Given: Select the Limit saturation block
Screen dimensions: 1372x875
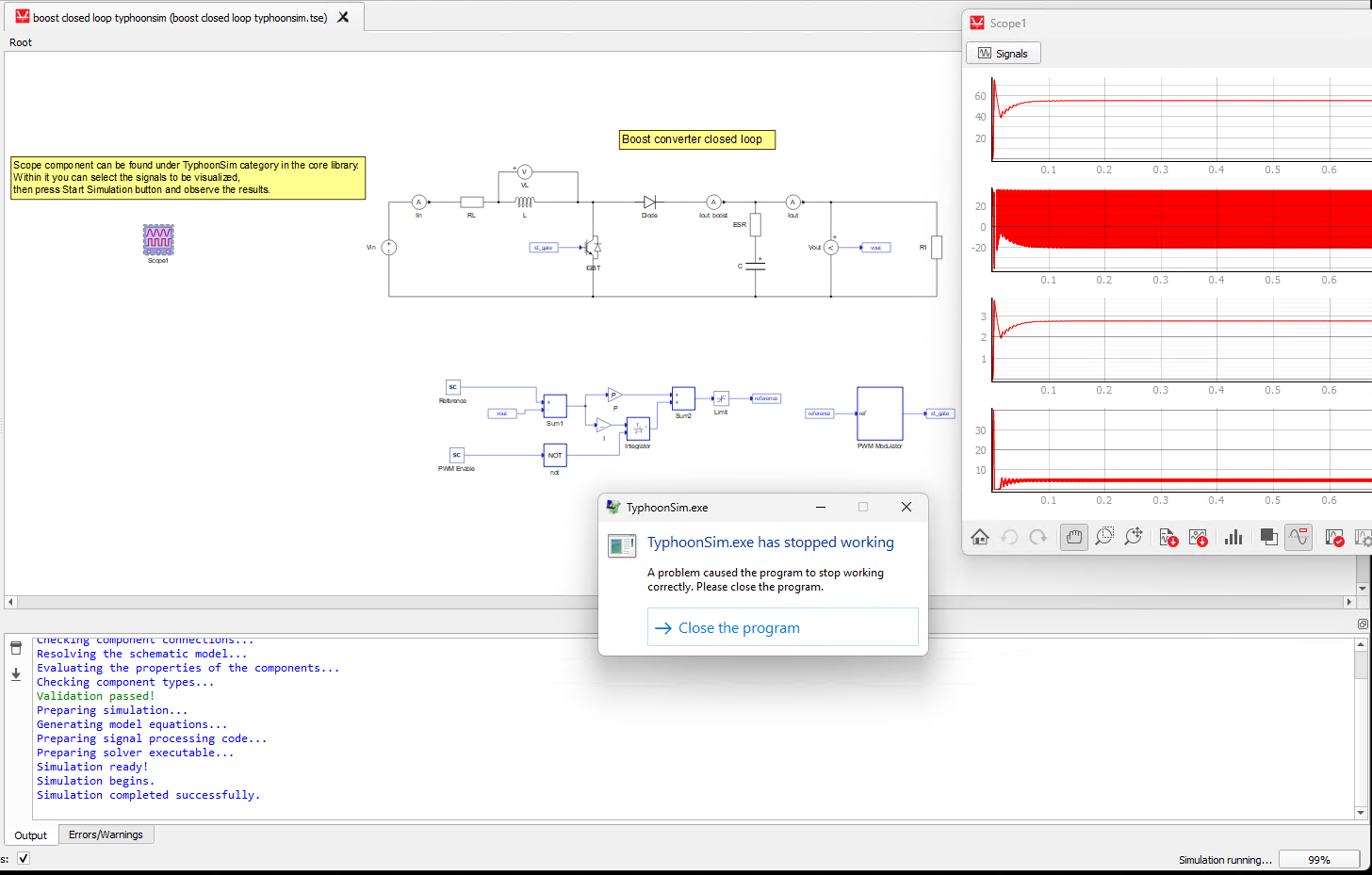Looking at the screenshot, I should point(721,398).
